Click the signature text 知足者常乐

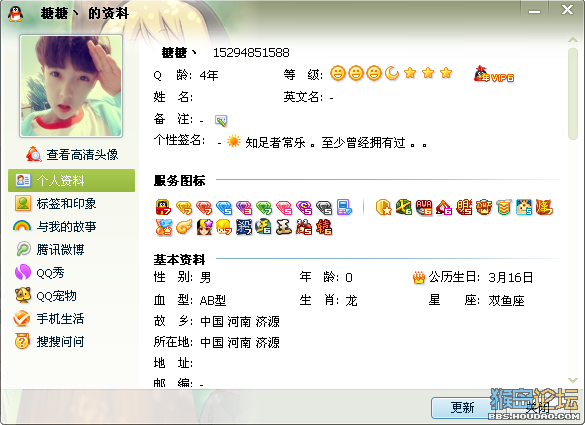[275, 143]
